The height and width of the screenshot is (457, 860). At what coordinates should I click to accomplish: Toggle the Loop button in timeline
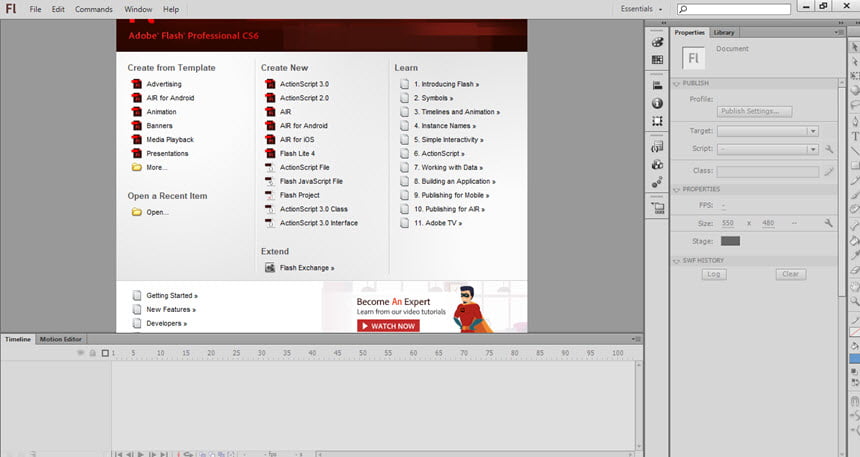pyautogui.click(x=188, y=454)
